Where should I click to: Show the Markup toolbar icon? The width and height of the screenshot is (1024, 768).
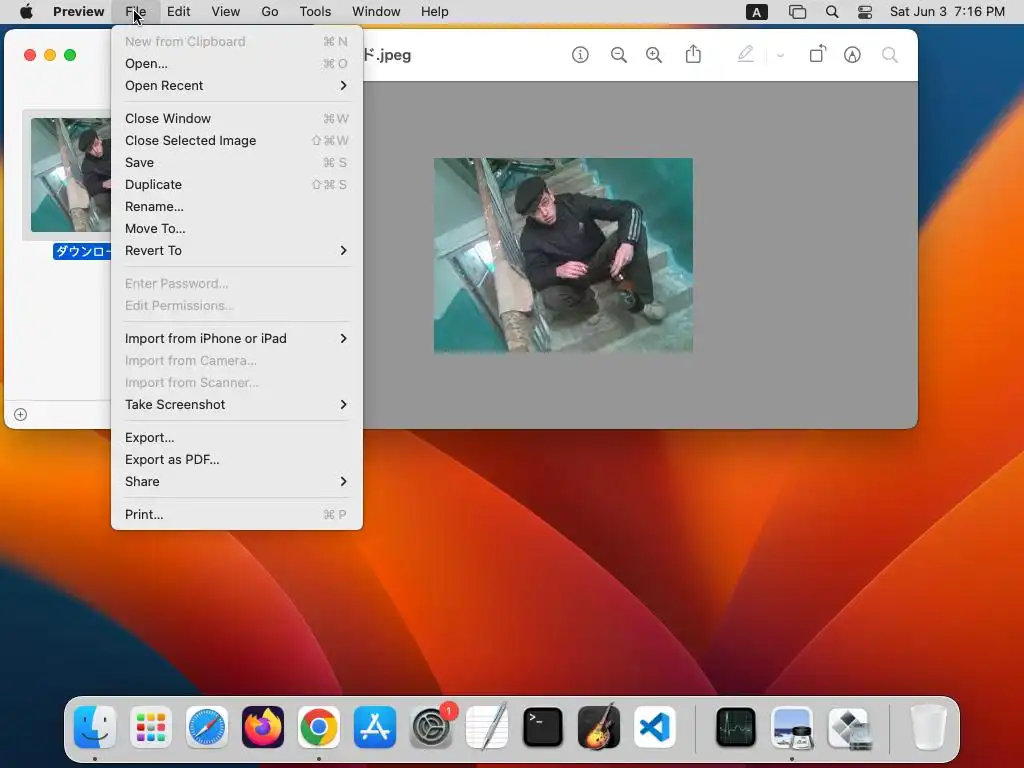click(x=852, y=55)
